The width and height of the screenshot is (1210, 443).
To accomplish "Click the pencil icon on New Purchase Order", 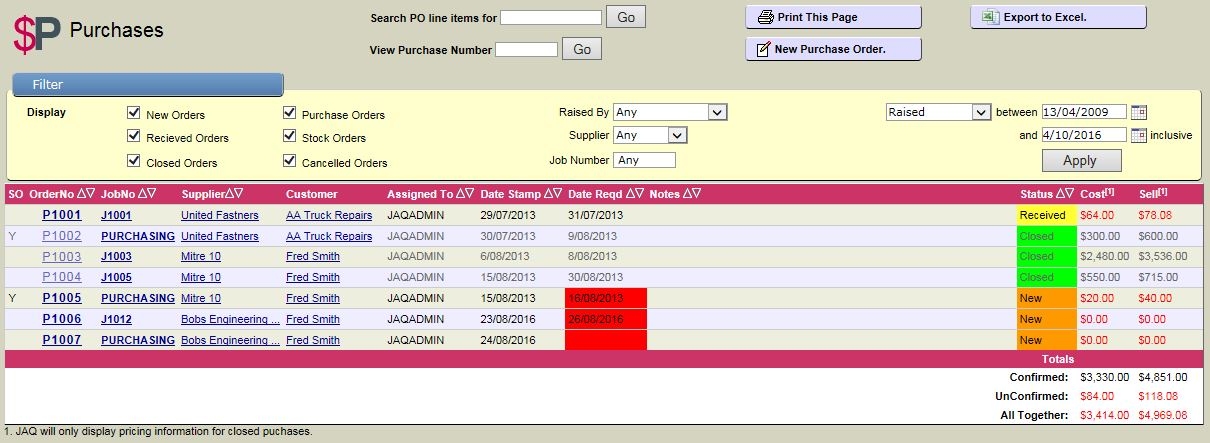I will (764, 49).
